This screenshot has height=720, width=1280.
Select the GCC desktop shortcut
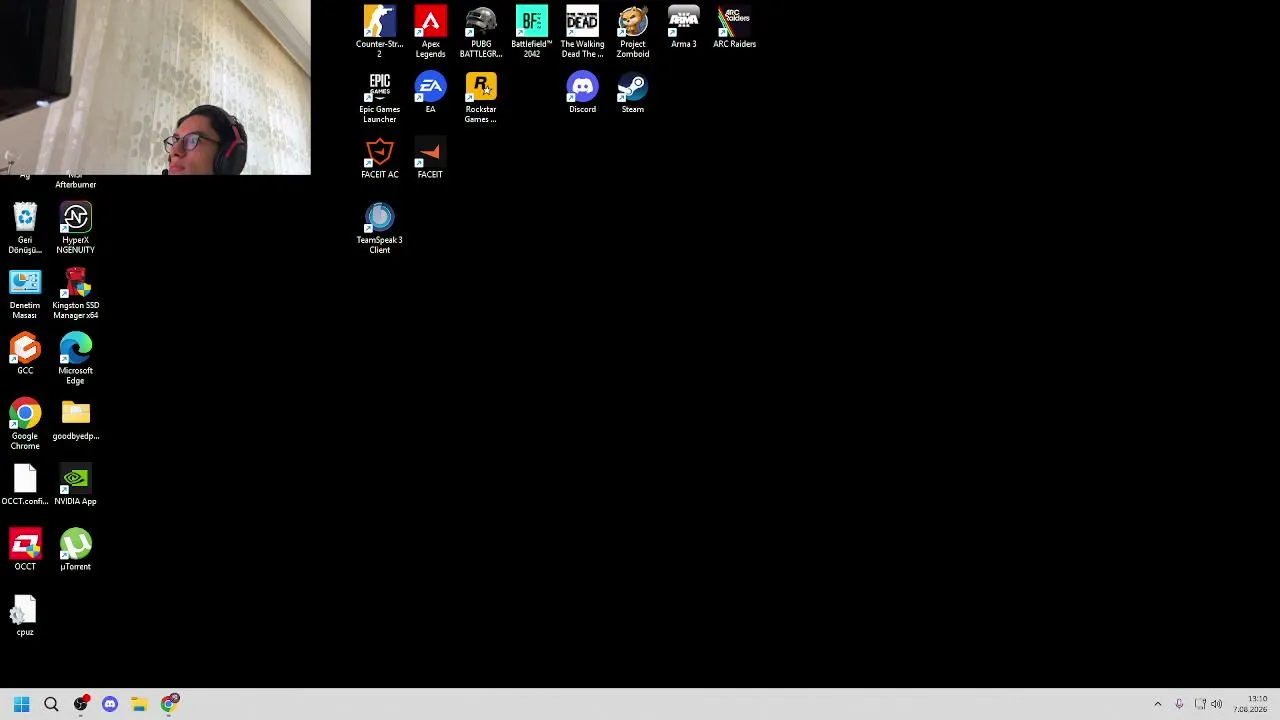pyautogui.click(x=25, y=354)
